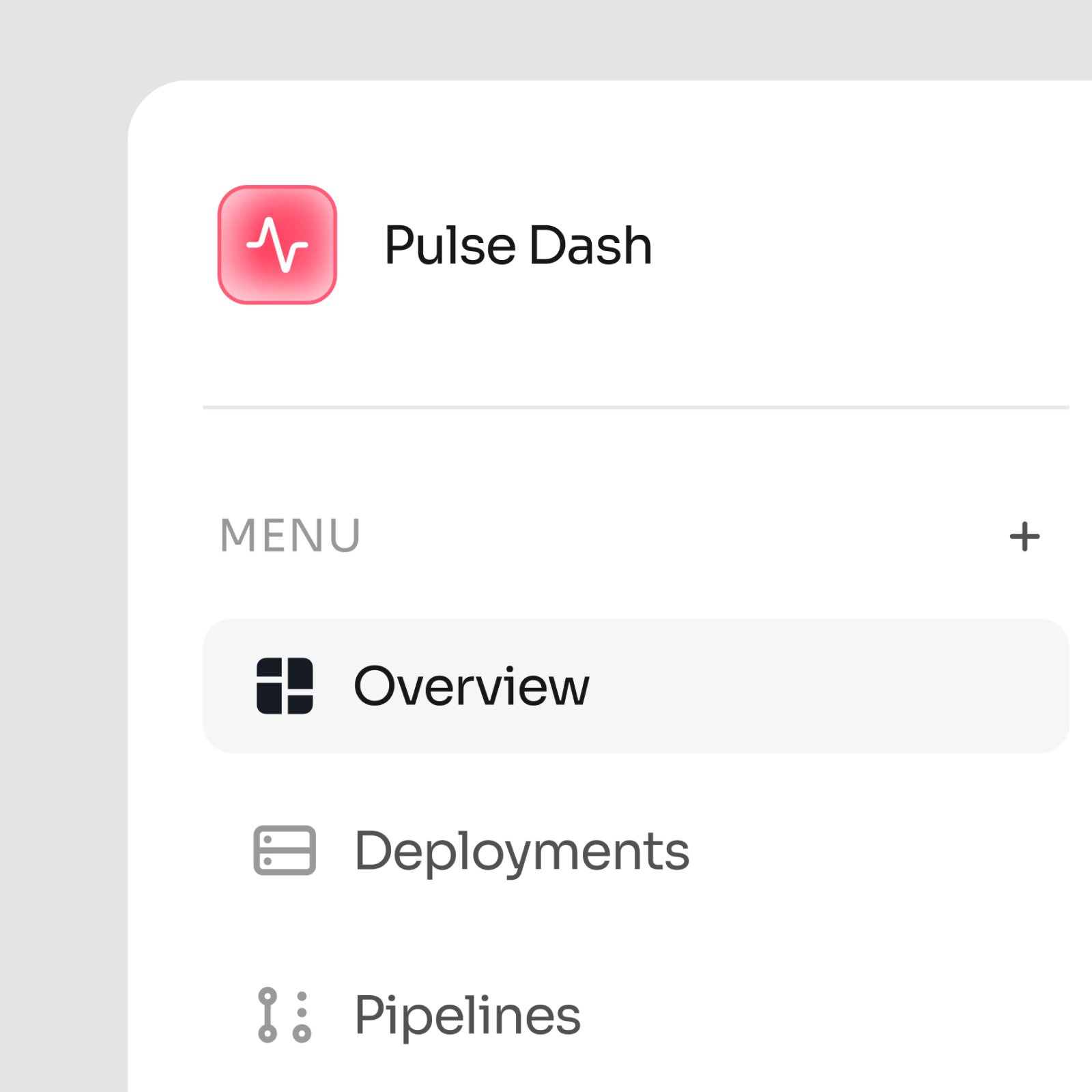This screenshot has width=1092, height=1092.
Task: Click the plus button next to MENU
Action: 1024,537
